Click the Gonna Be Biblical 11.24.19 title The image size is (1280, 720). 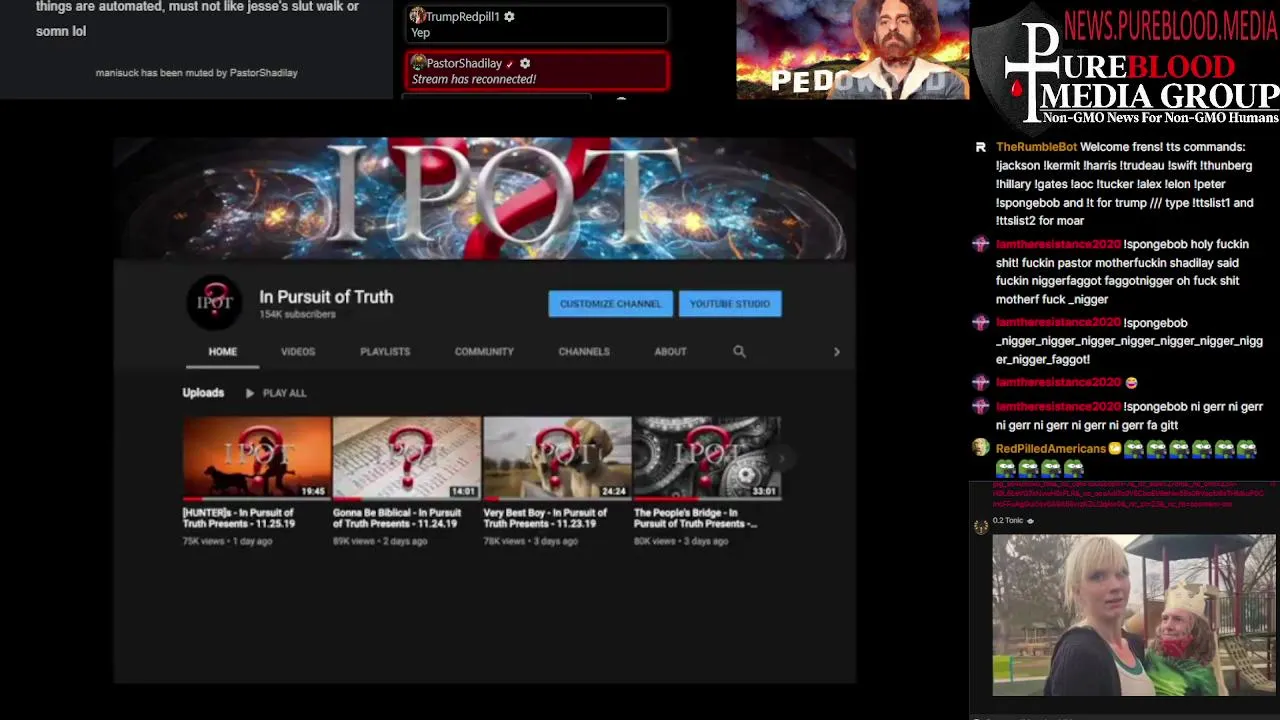(397, 518)
